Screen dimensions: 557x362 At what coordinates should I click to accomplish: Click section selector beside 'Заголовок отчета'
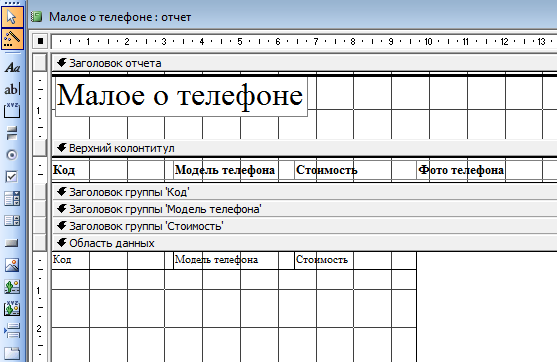click(x=40, y=63)
